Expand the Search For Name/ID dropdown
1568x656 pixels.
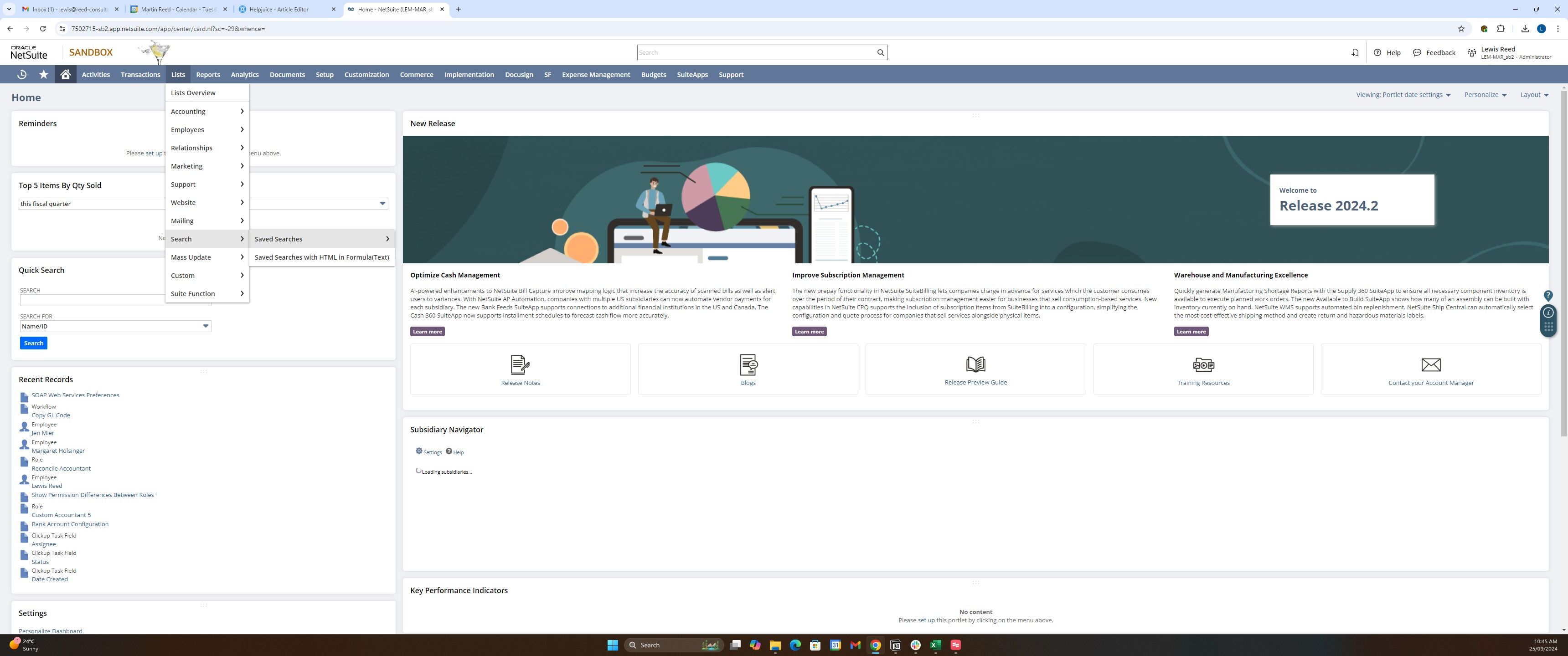point(206,326)
